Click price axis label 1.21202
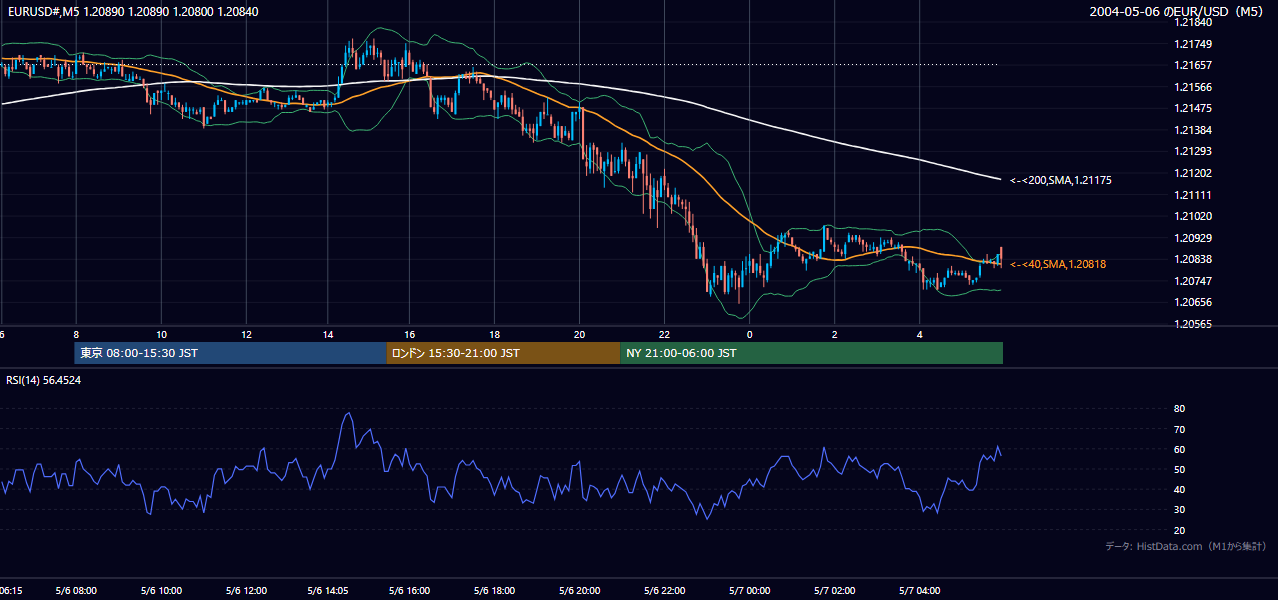This screenshot has height=600, width=1278. click(x=1193, y=173)
